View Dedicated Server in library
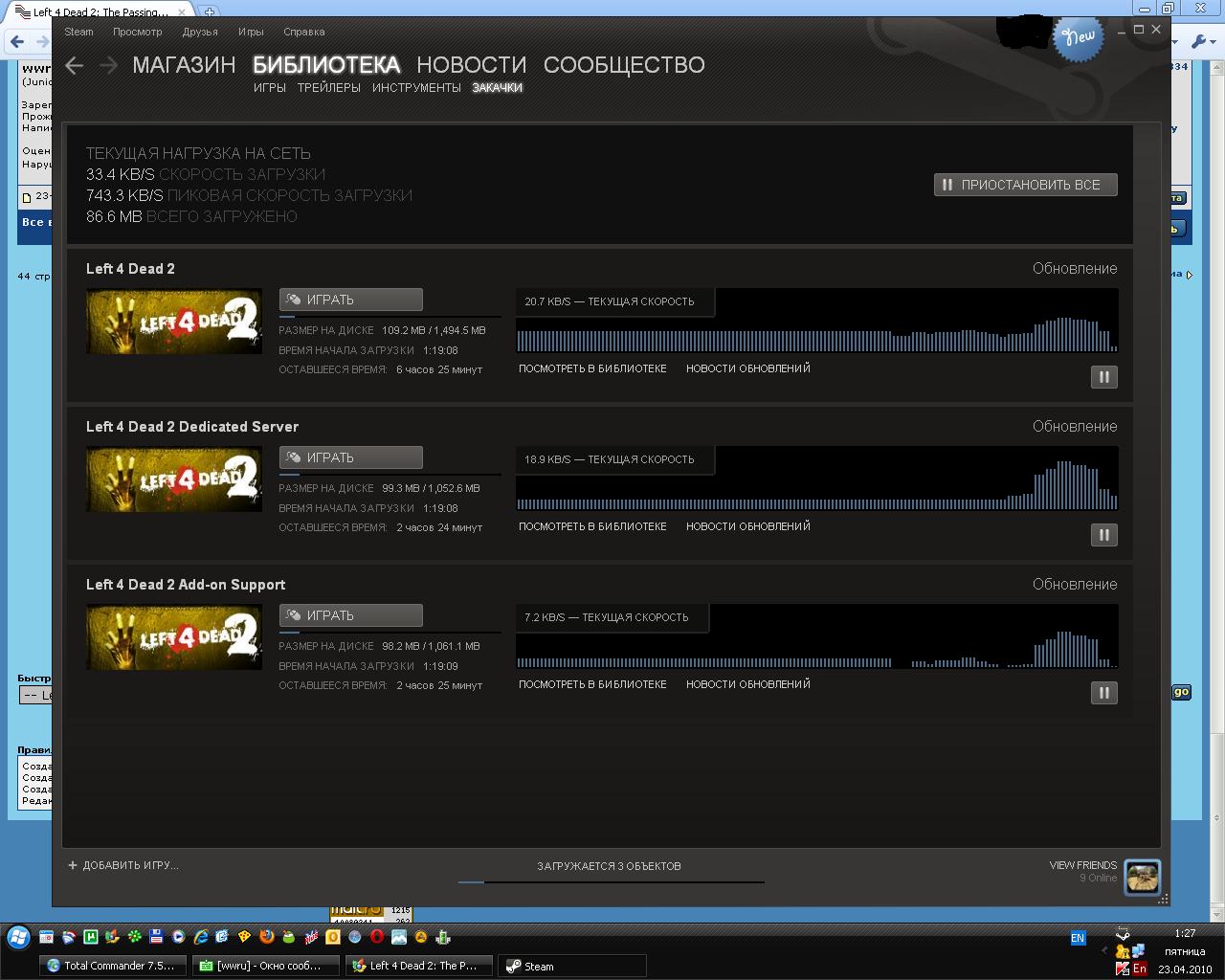The height and width of the screenshot is (980, 1225). 592,526
